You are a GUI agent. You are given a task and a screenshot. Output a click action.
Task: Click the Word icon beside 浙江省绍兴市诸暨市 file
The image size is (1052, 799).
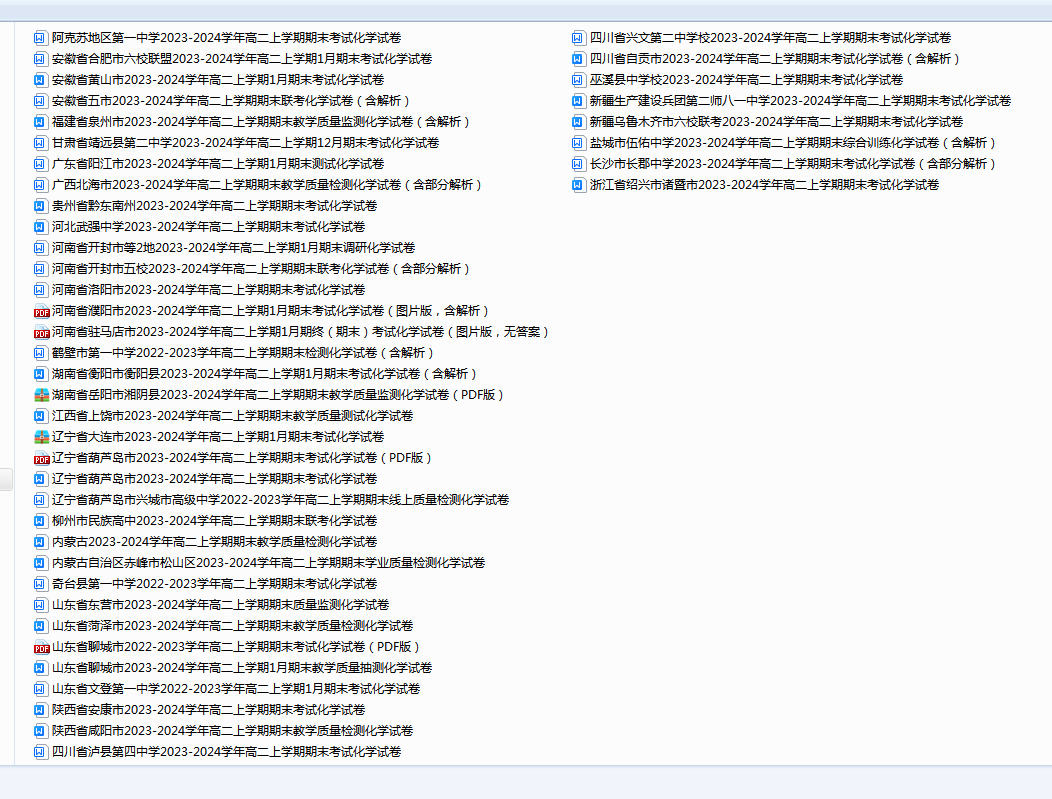pyautogui.click(x=578, y=185)
